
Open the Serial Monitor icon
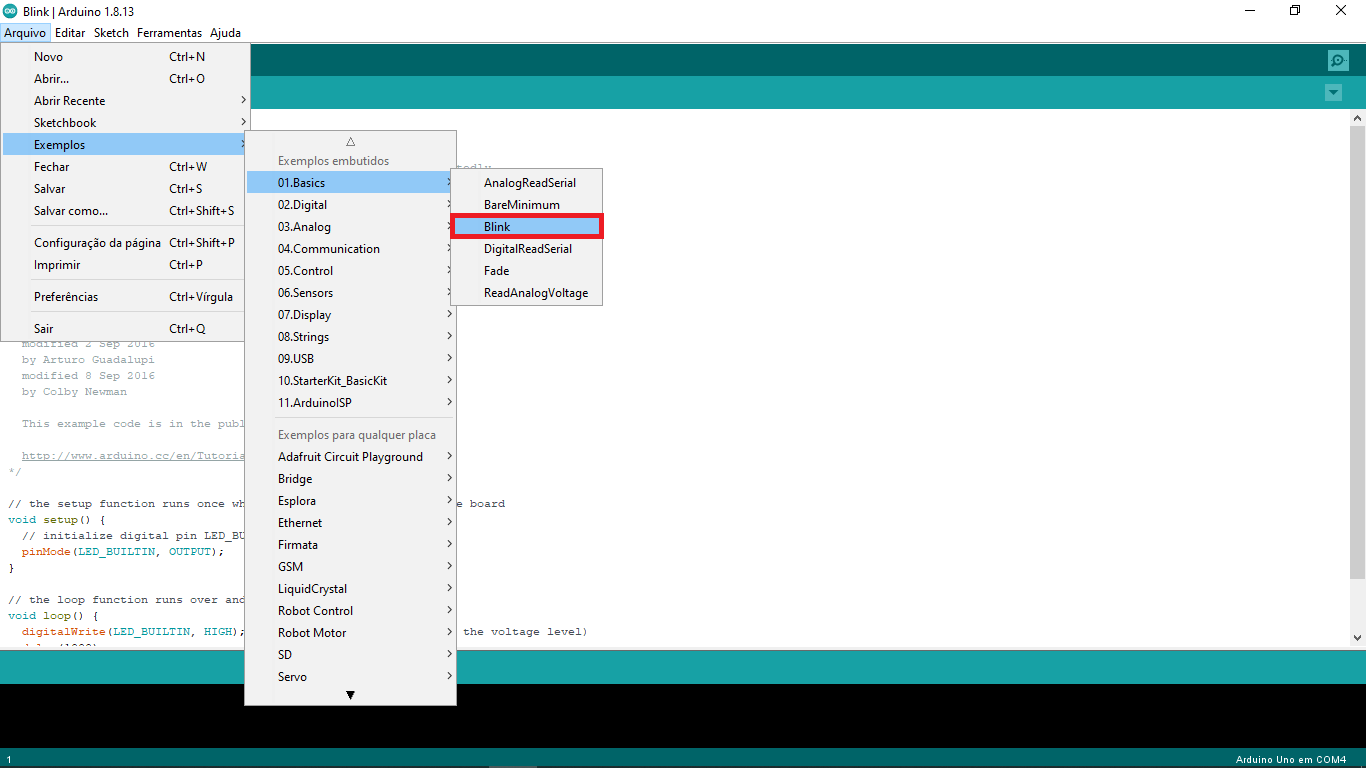tap(1338, 60)
